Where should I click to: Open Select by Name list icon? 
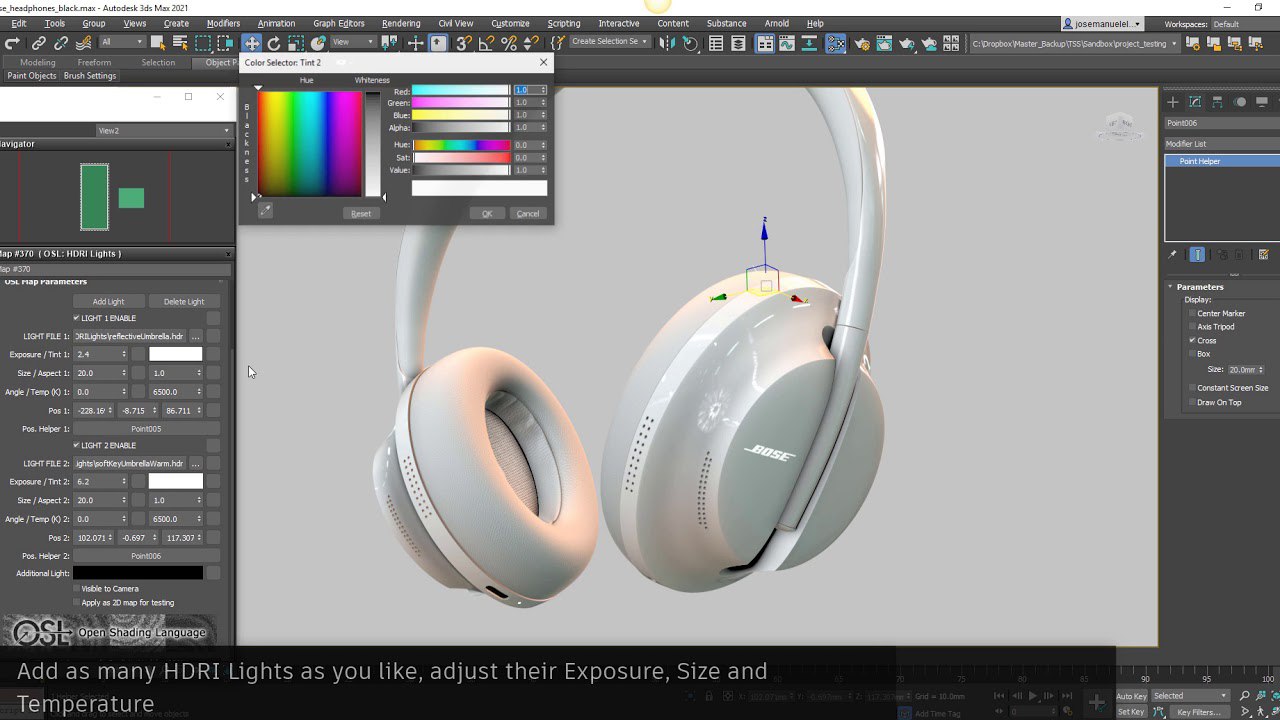(180, 43)
